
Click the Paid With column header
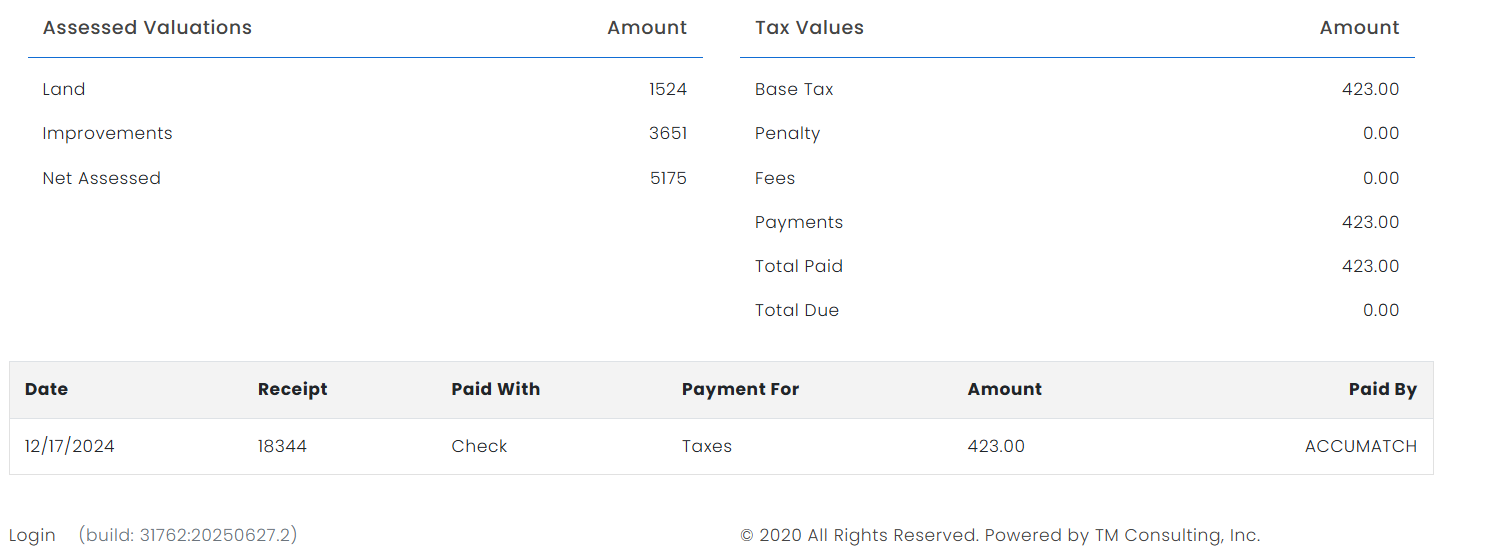[x=495, y=389]
